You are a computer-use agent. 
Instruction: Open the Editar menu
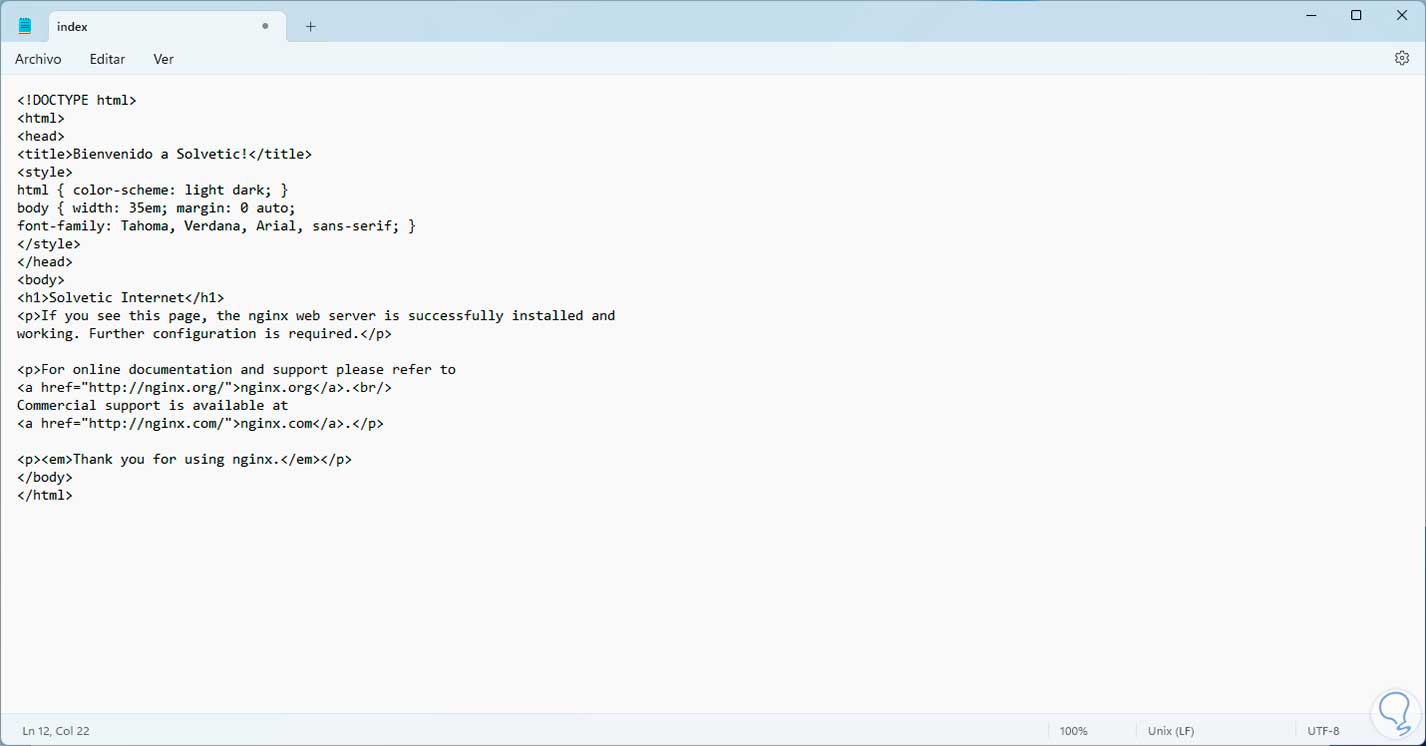(x=107, y=59)
